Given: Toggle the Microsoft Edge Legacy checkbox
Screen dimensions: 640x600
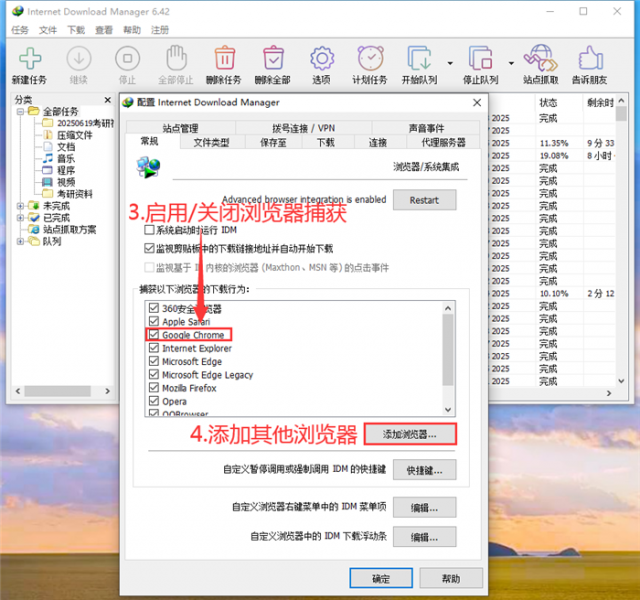Looking at the screenshot, I should (x=154, y=374).
